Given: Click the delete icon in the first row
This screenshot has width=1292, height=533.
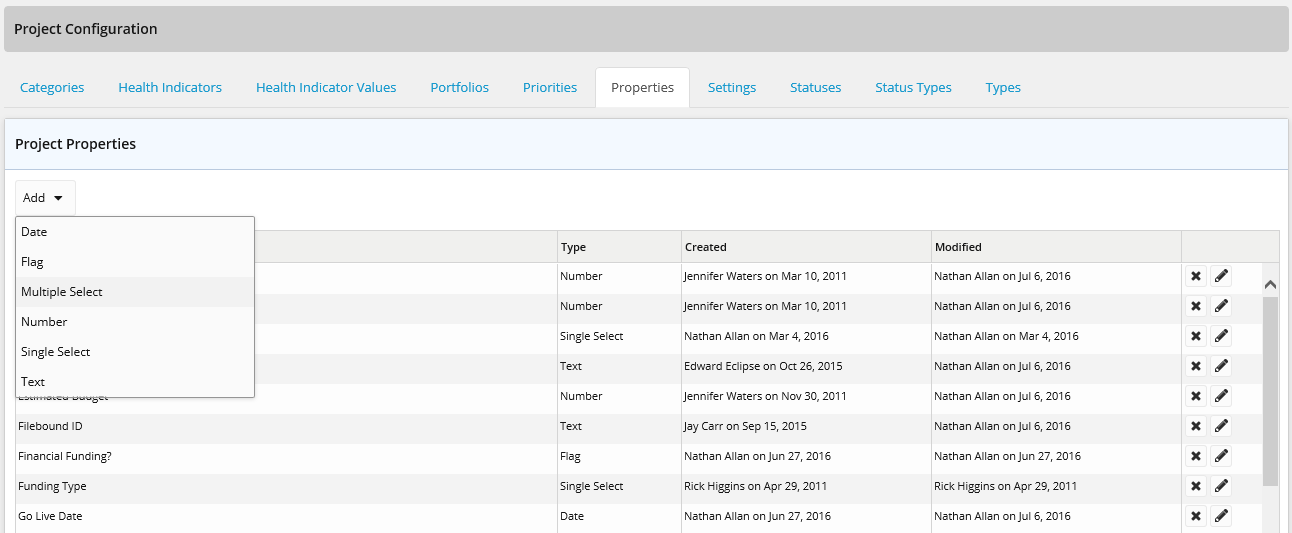Looking at the screenshot, I should [1195, 276].
